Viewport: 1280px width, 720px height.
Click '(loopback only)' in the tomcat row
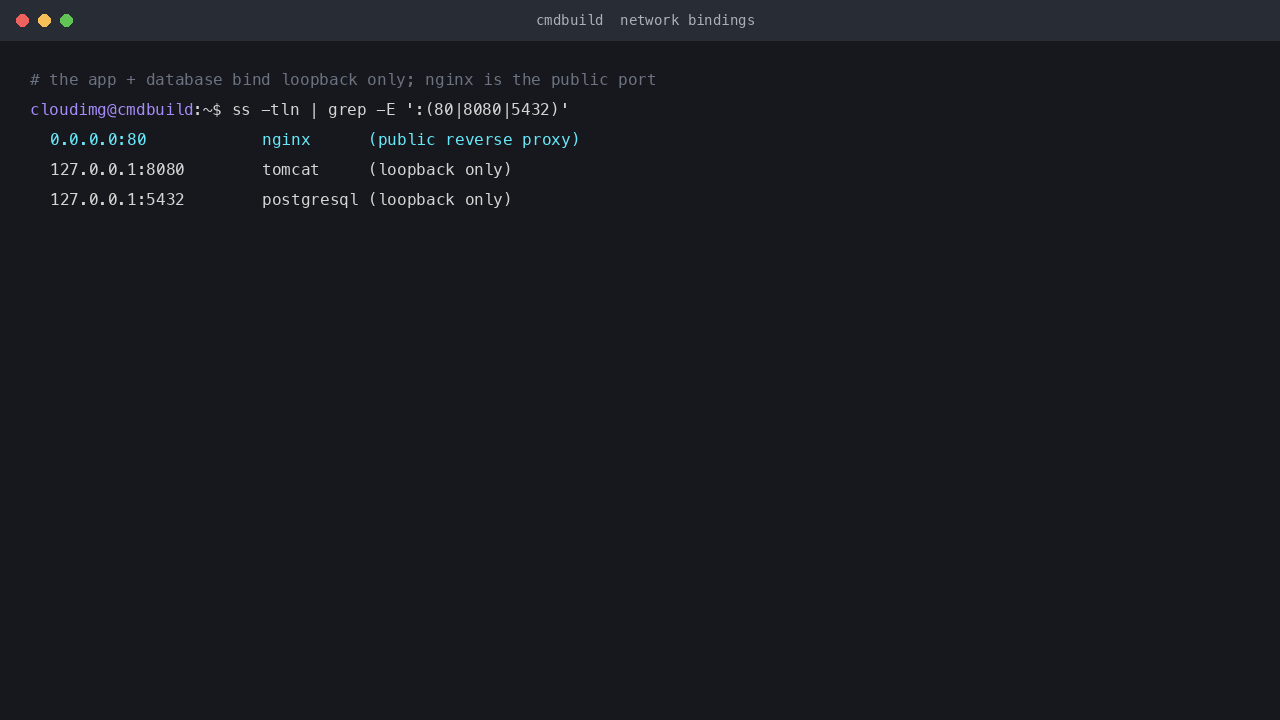click(440, 170)
